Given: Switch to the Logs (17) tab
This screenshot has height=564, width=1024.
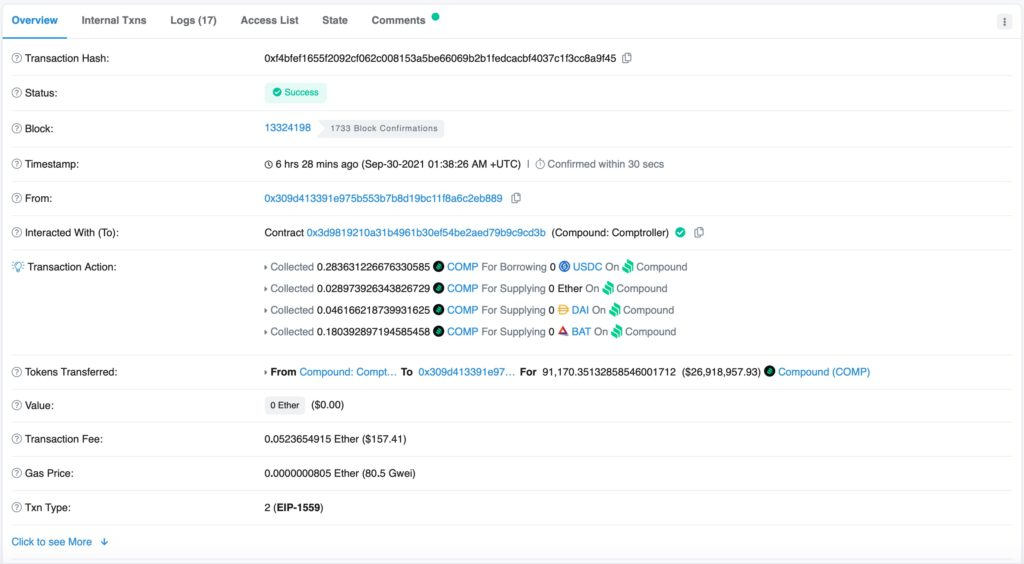Looking at the screenshot, I should pyautogui.click(x=193, y=20).
